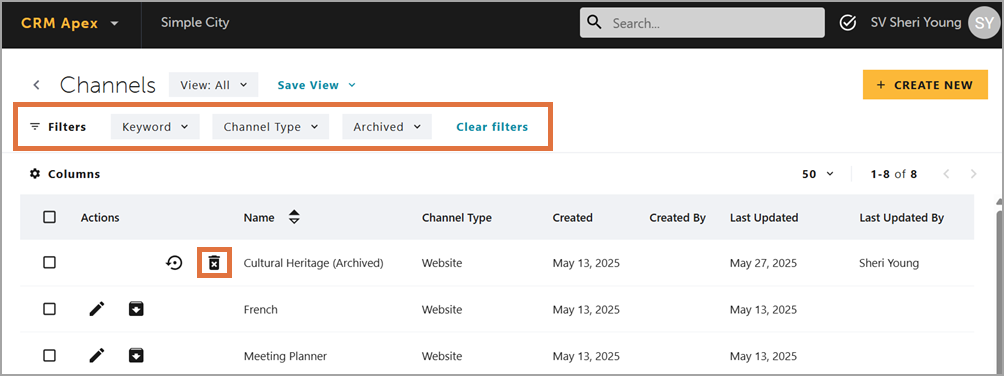This screenshot has width=1004, height=376.
Task: Edit the Meeting Planner channel
Action: click(x=96, y=356)
